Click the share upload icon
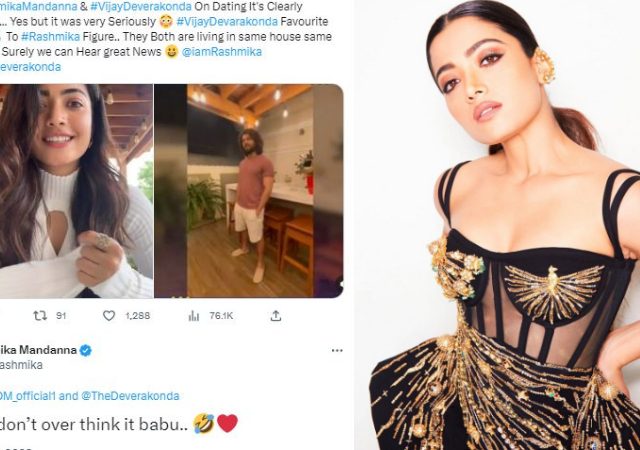Viewport: 640px width, 450px height. point(276,316)
